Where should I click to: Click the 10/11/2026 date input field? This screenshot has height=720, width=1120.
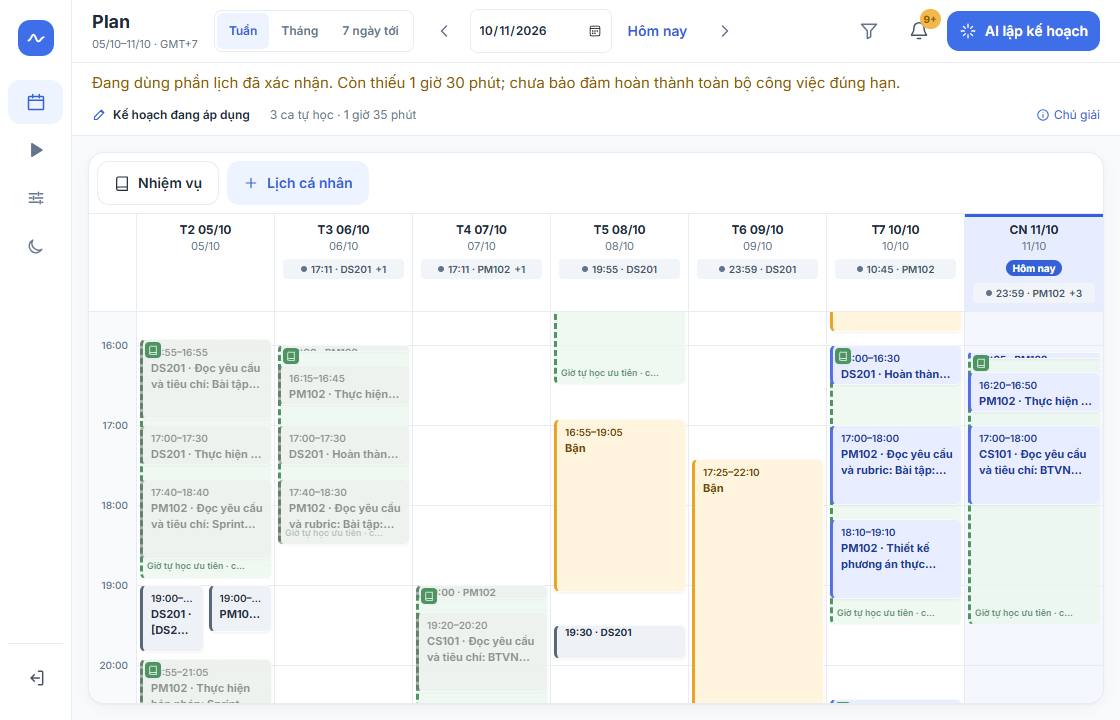click(x=541, y=31)
